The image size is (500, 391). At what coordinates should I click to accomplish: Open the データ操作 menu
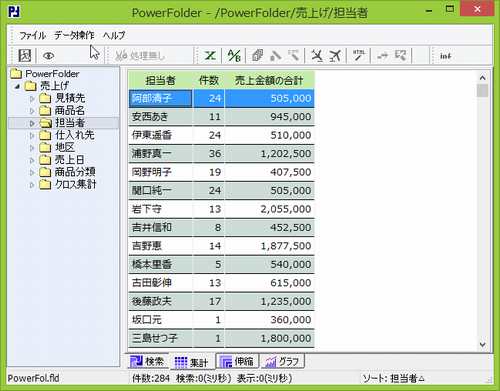click(x=74, y=35)
